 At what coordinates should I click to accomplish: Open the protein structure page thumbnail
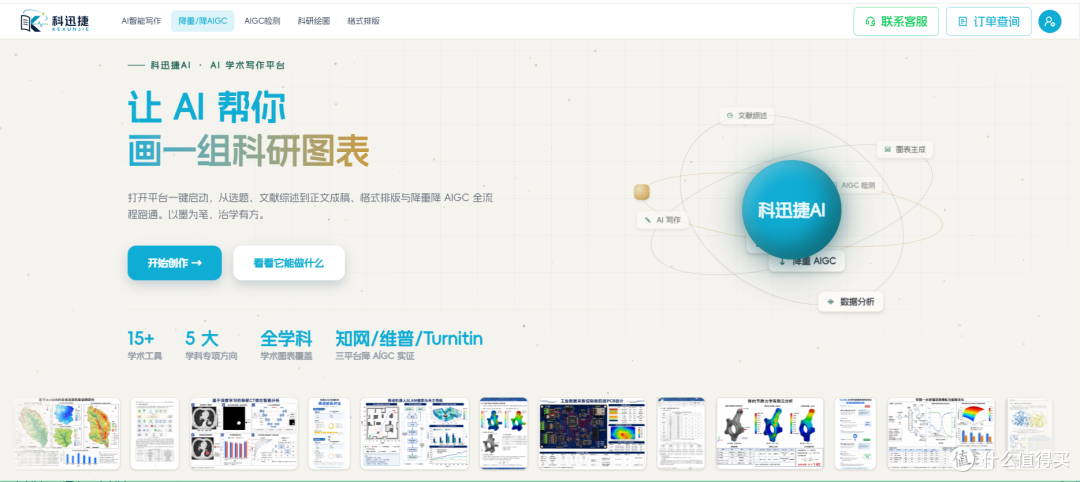click(x=1029, y=433)
